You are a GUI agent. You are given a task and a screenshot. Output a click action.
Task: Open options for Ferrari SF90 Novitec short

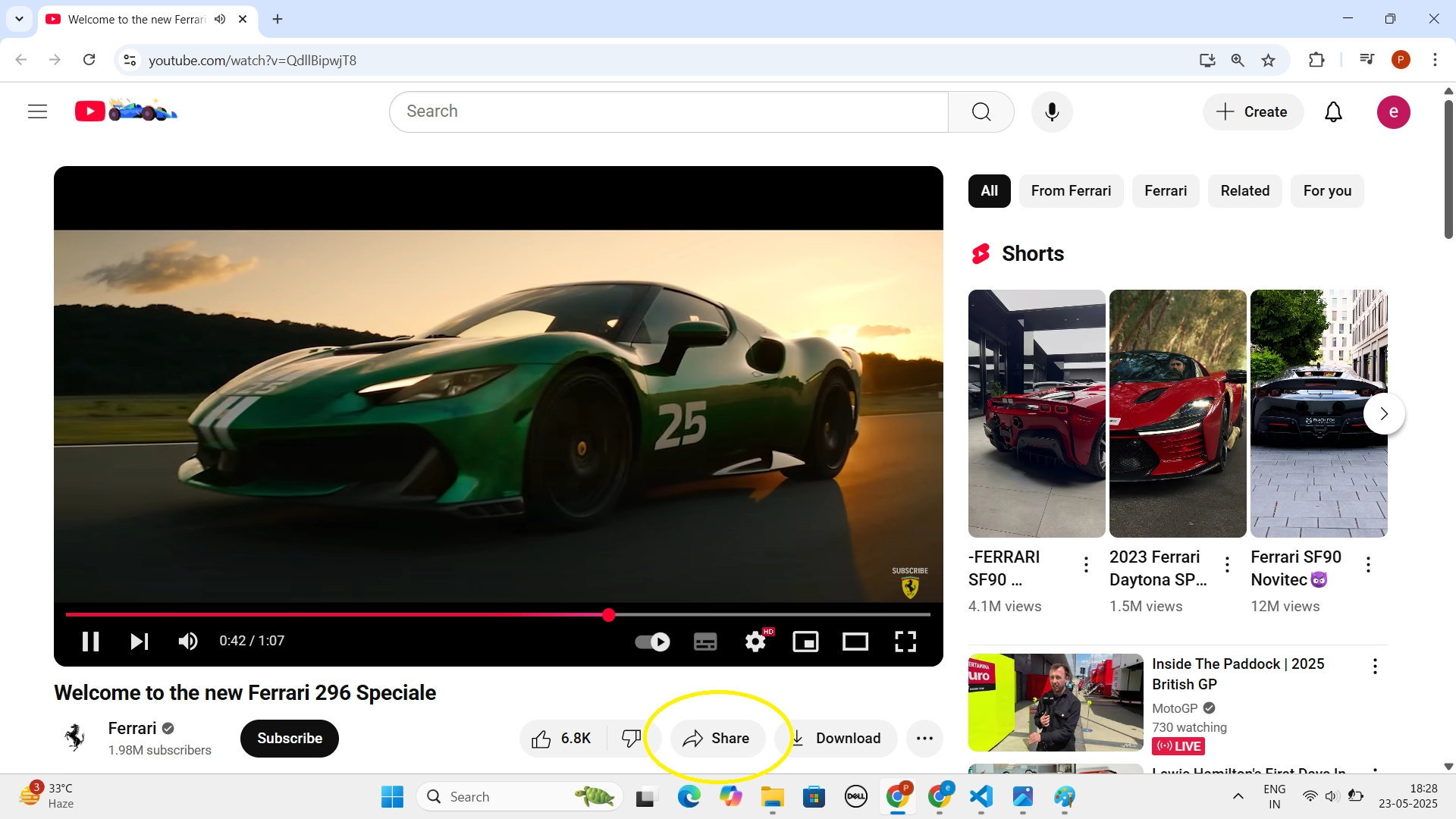point(1368,564)
